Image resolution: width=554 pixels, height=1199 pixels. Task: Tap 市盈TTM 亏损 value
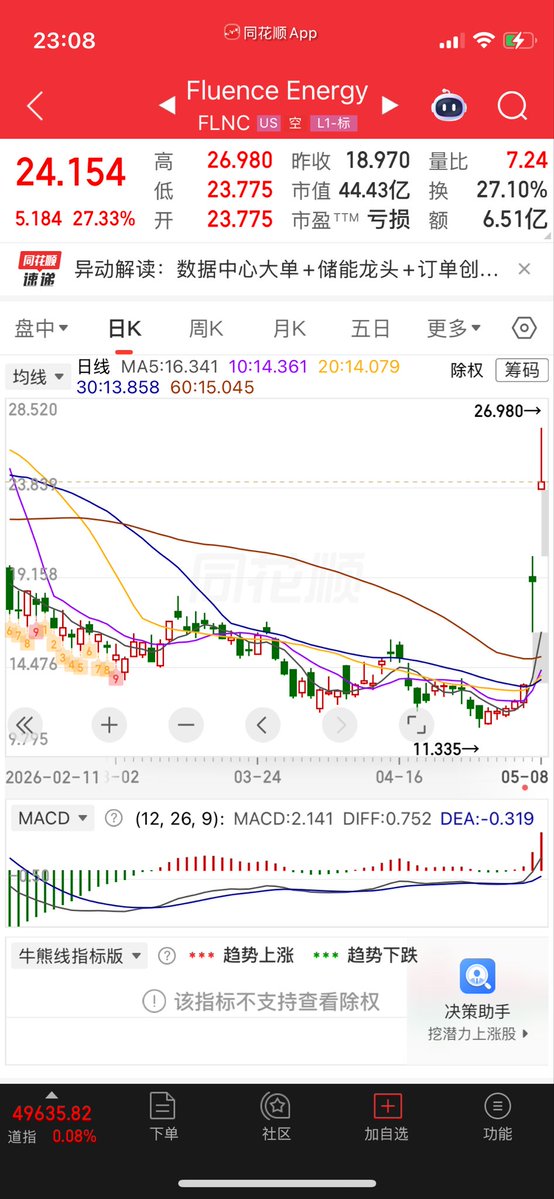(388, 219)
